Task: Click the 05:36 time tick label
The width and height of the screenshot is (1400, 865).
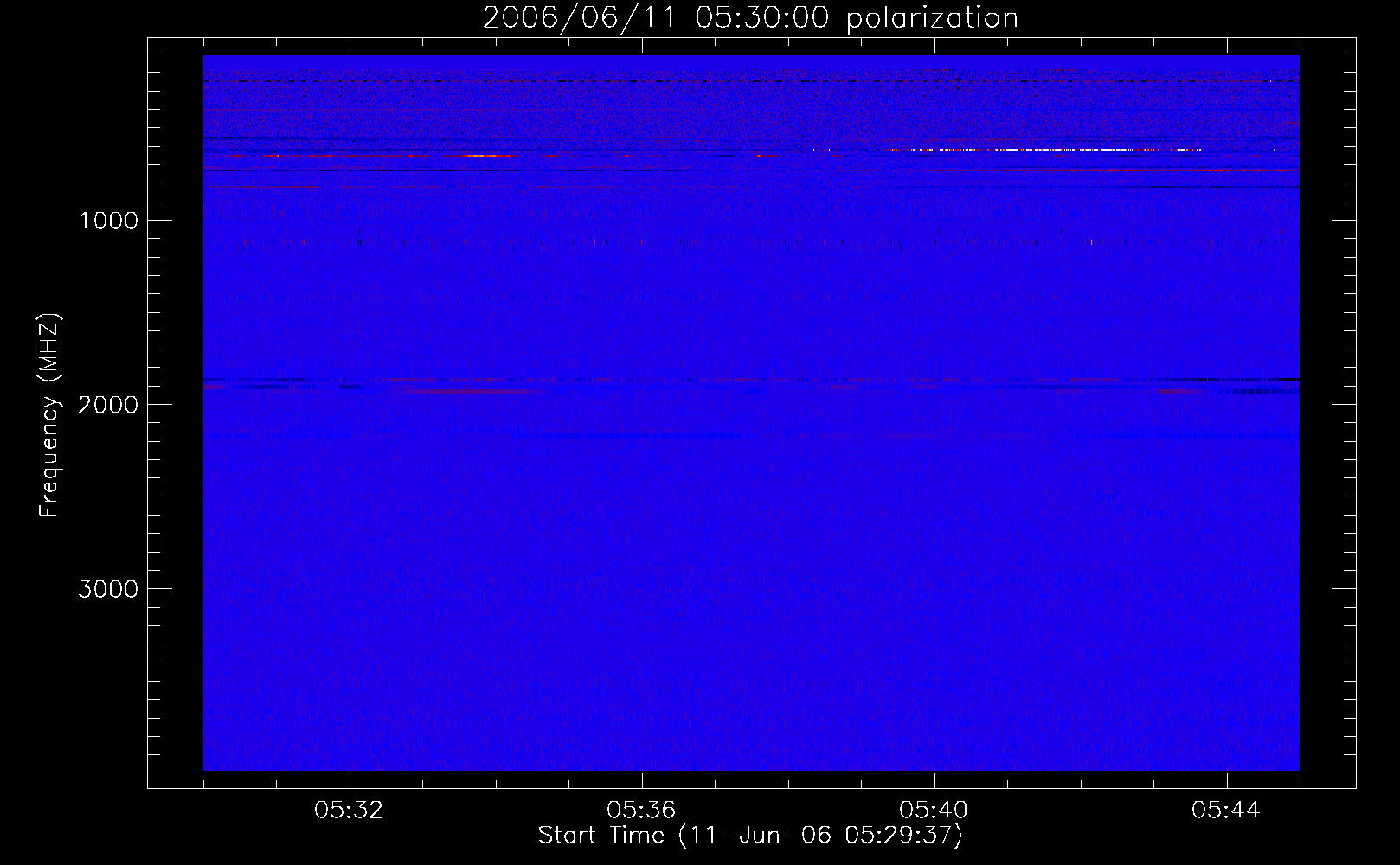Action: [642, 811]
